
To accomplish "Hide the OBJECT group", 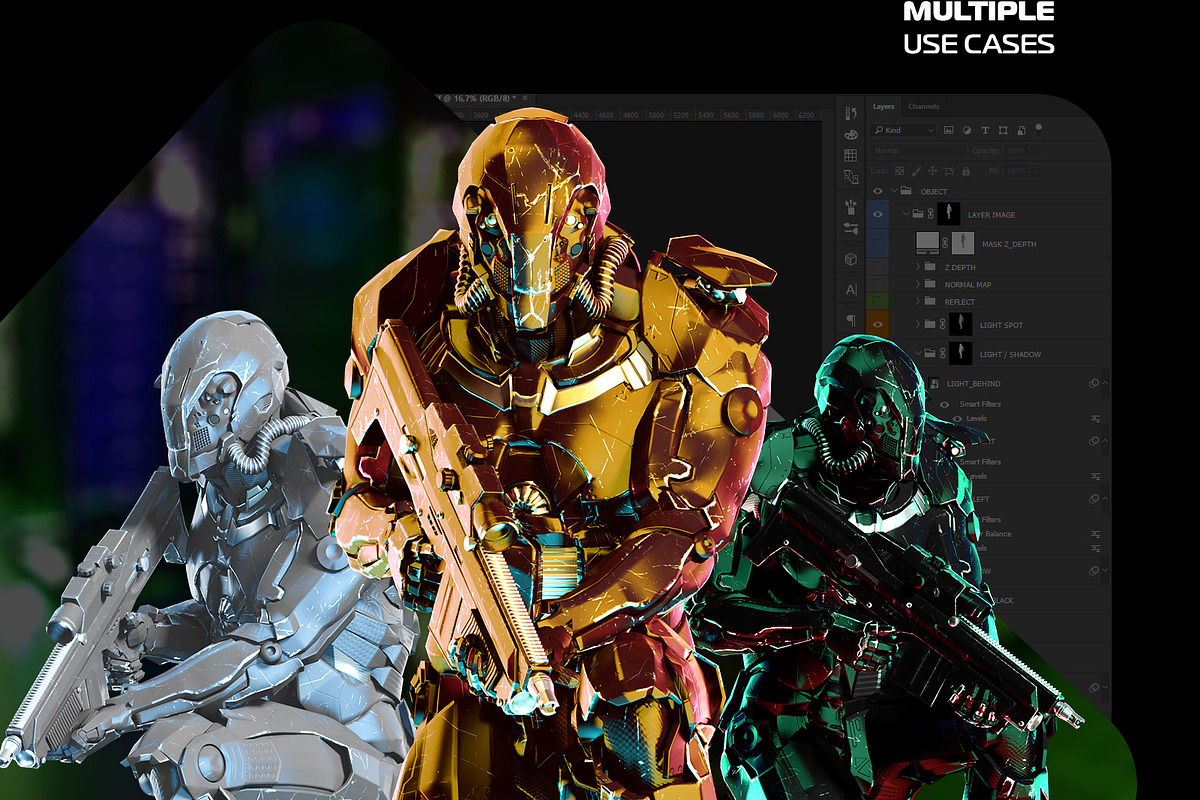I will click(x=878, y=191).
